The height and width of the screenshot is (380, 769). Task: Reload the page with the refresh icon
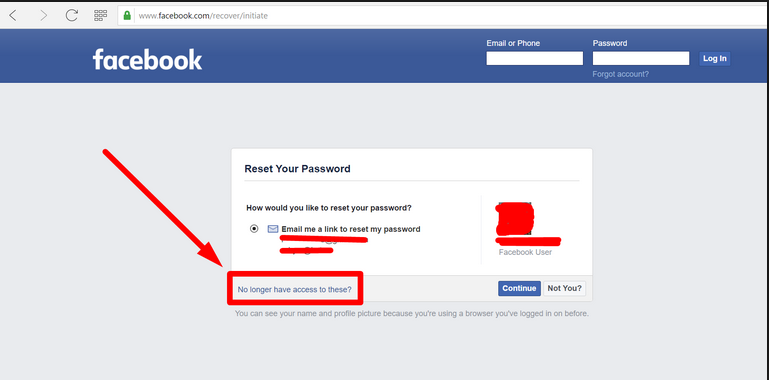point(72,16)
